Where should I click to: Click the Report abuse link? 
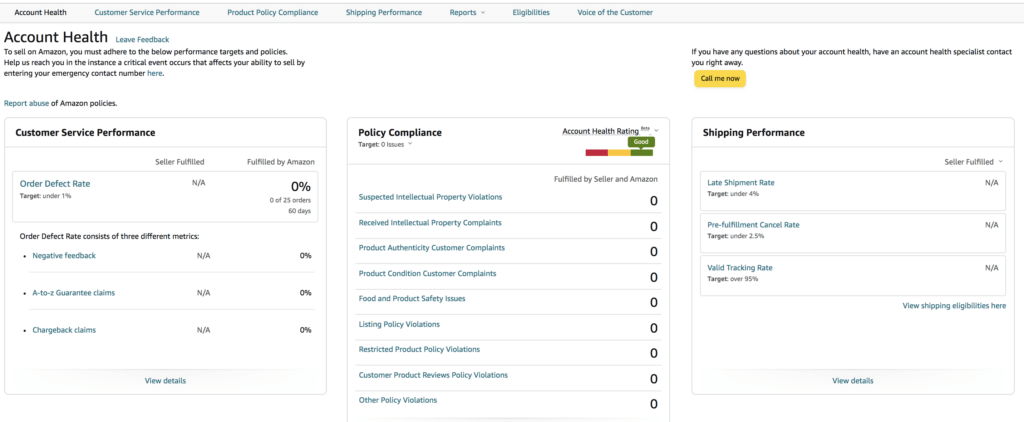pyautogui.click(x=26, y=103)
